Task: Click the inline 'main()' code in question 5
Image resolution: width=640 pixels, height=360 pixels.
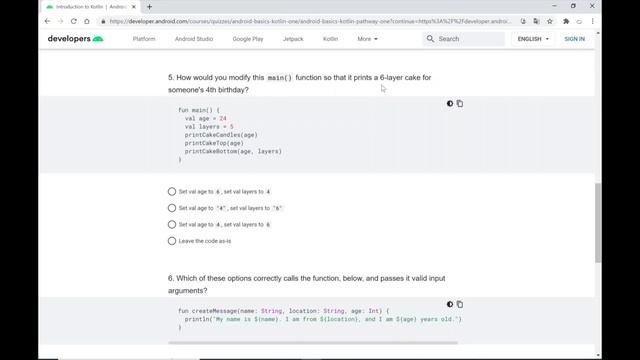Action: coord(280,78)
